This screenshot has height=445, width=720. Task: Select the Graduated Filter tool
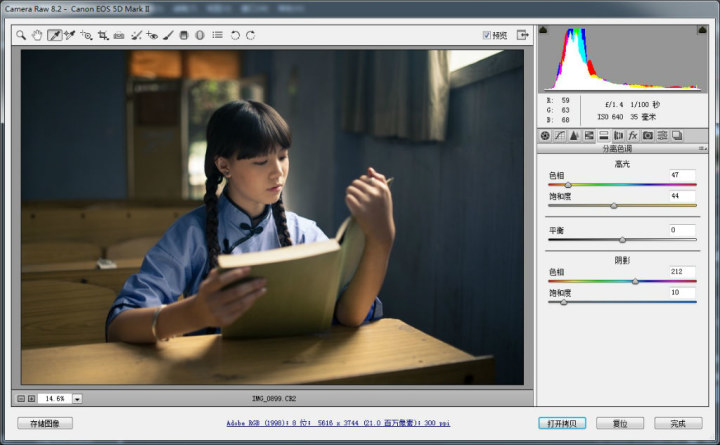[x=184, y=35]
